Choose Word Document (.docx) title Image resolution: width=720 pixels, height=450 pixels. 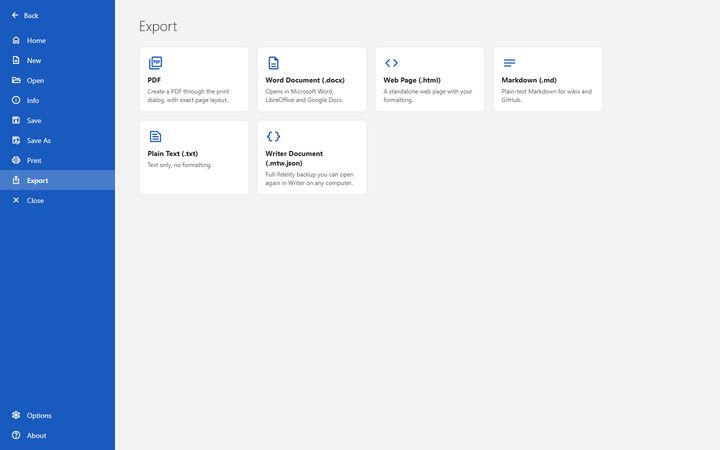point(305,80)
